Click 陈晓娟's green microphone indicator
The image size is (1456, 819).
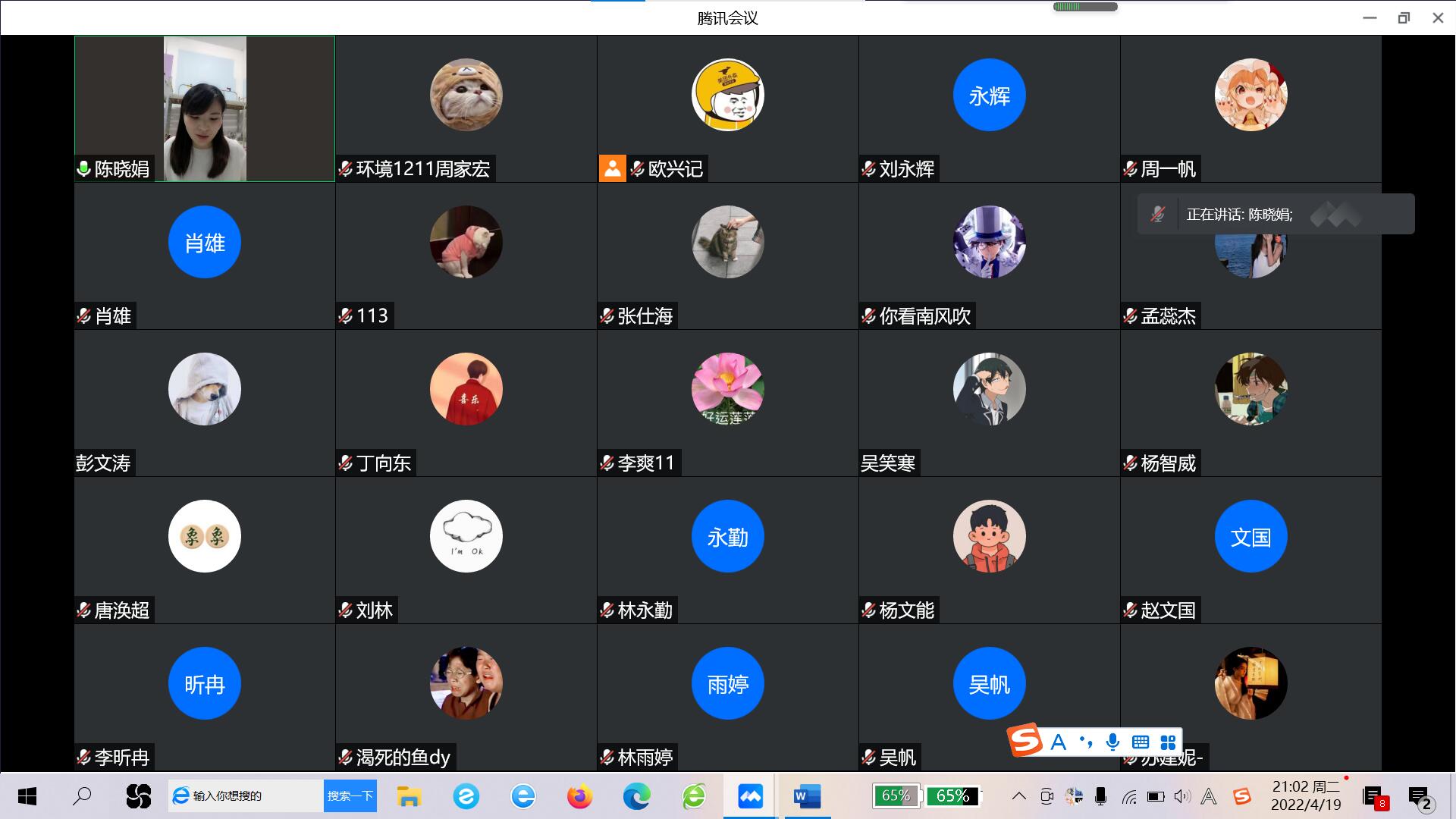pyautogui.click(x=84, y=168)
